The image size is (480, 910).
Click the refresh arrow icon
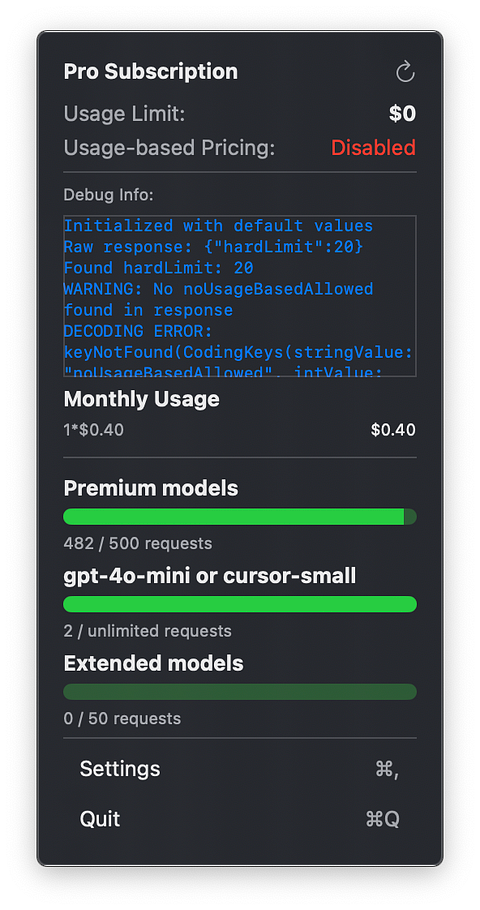(x=405, y=72)
